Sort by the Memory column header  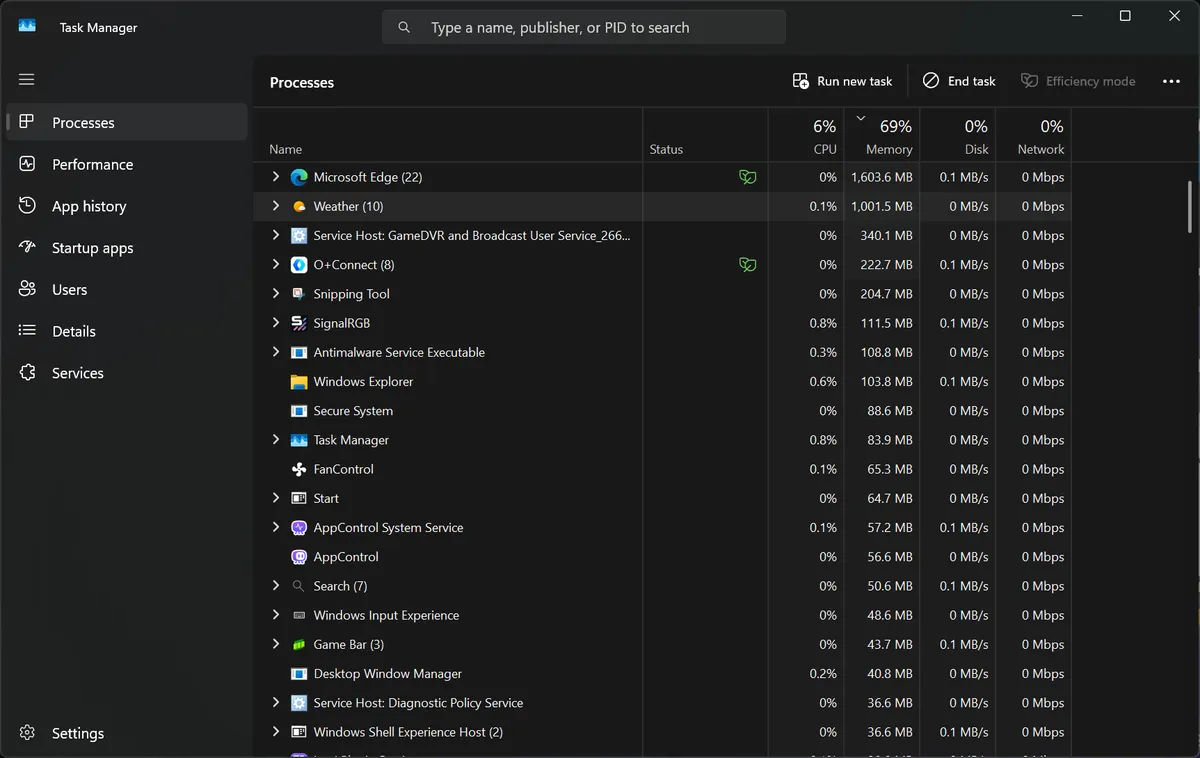[x=882, y=135]
